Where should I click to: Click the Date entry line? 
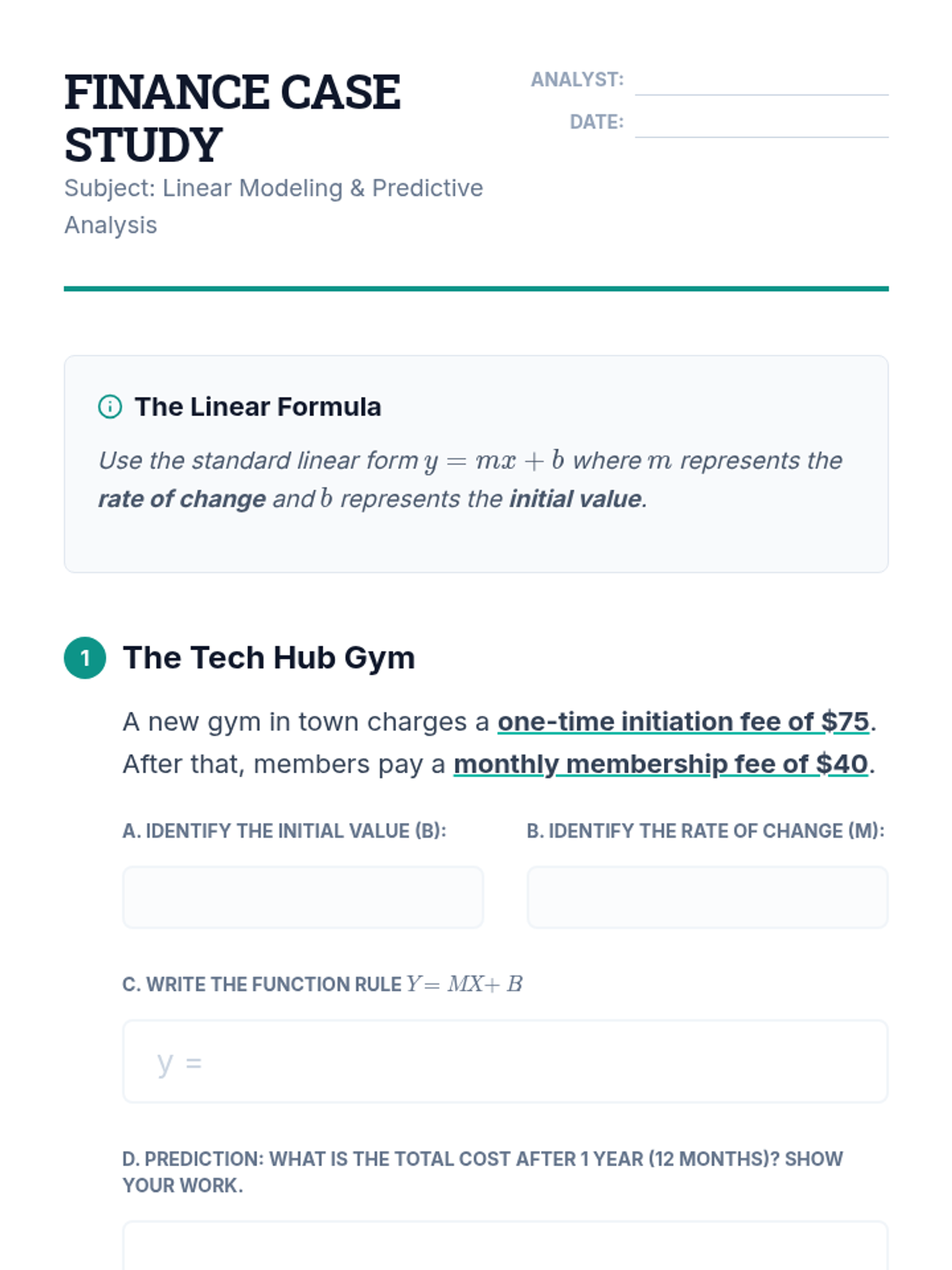point(761,123)
